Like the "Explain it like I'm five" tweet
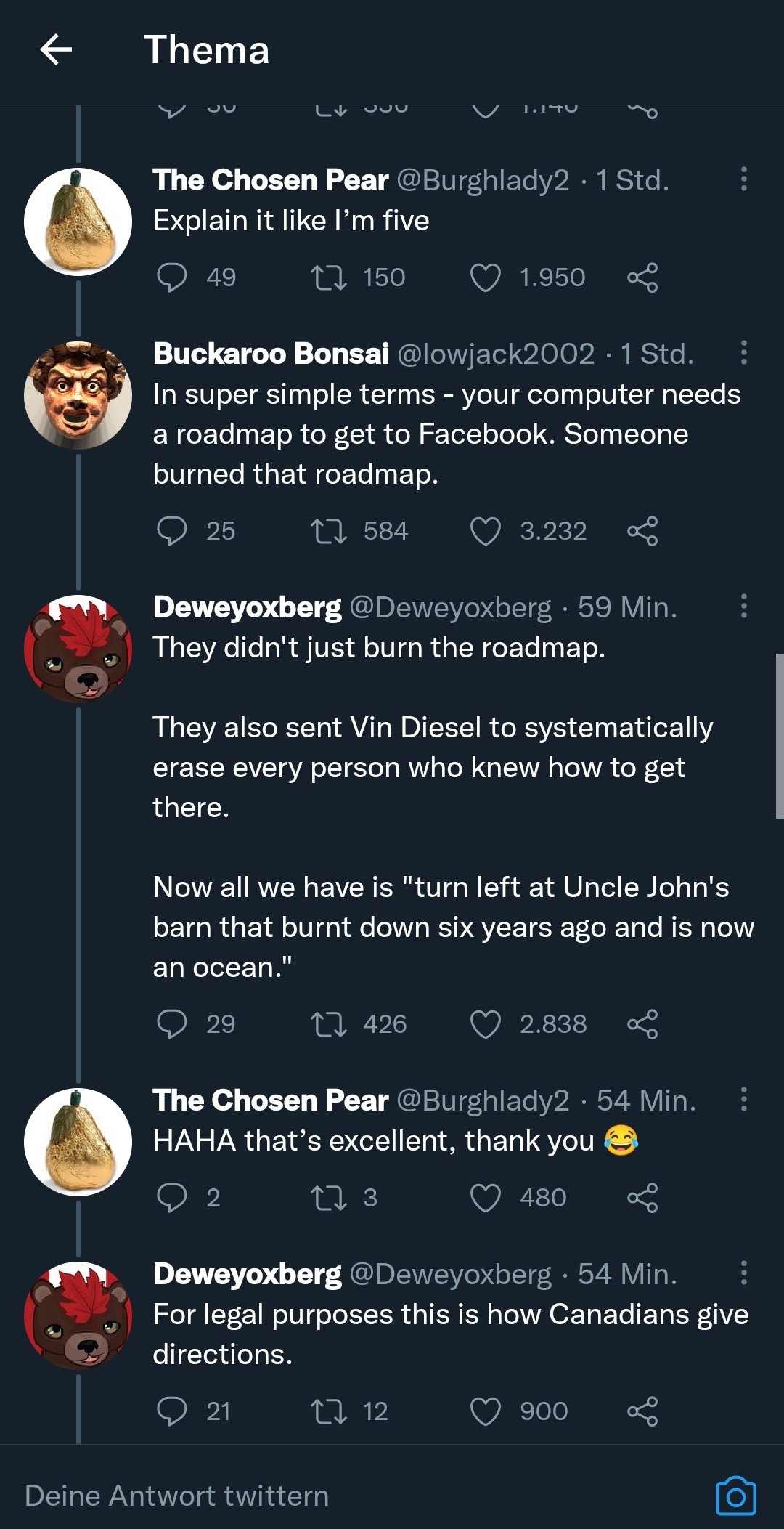The image size is (784, 1529). tap(486, 277)
